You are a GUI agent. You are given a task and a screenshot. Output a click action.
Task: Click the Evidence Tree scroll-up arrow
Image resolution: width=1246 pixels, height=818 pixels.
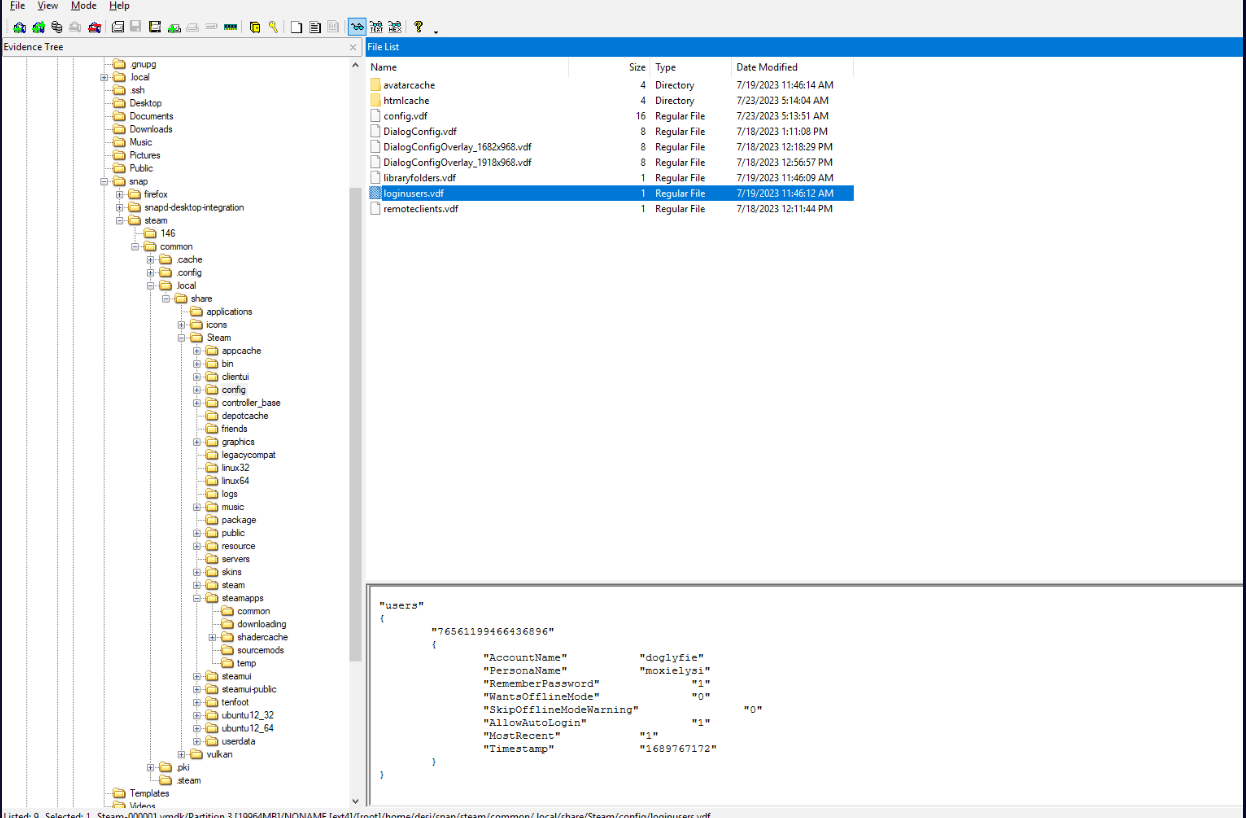[x=355, y=64]
